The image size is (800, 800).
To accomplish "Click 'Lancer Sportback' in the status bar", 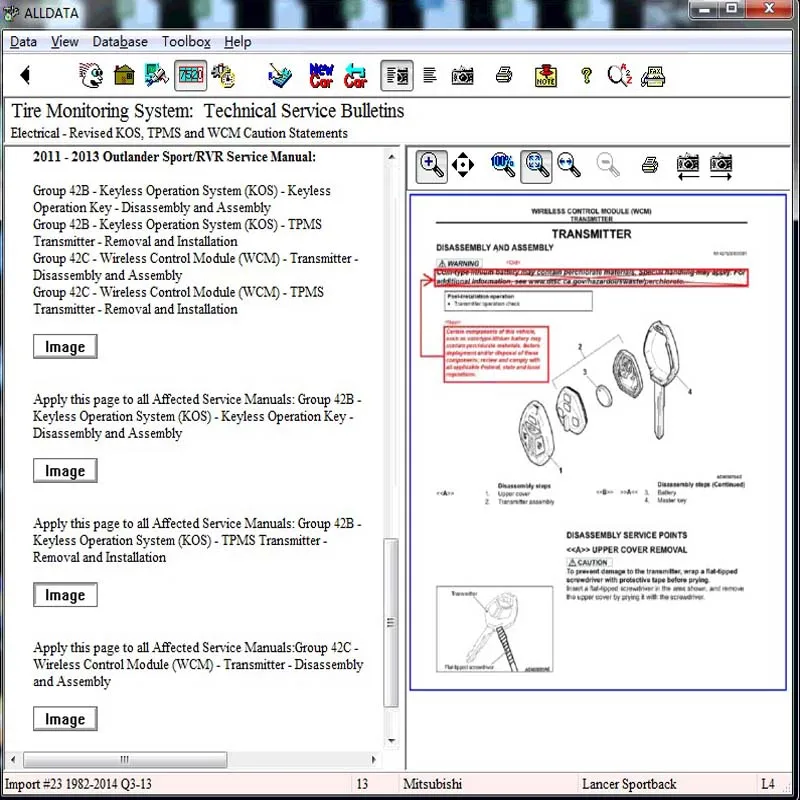I will coord(629,784).
